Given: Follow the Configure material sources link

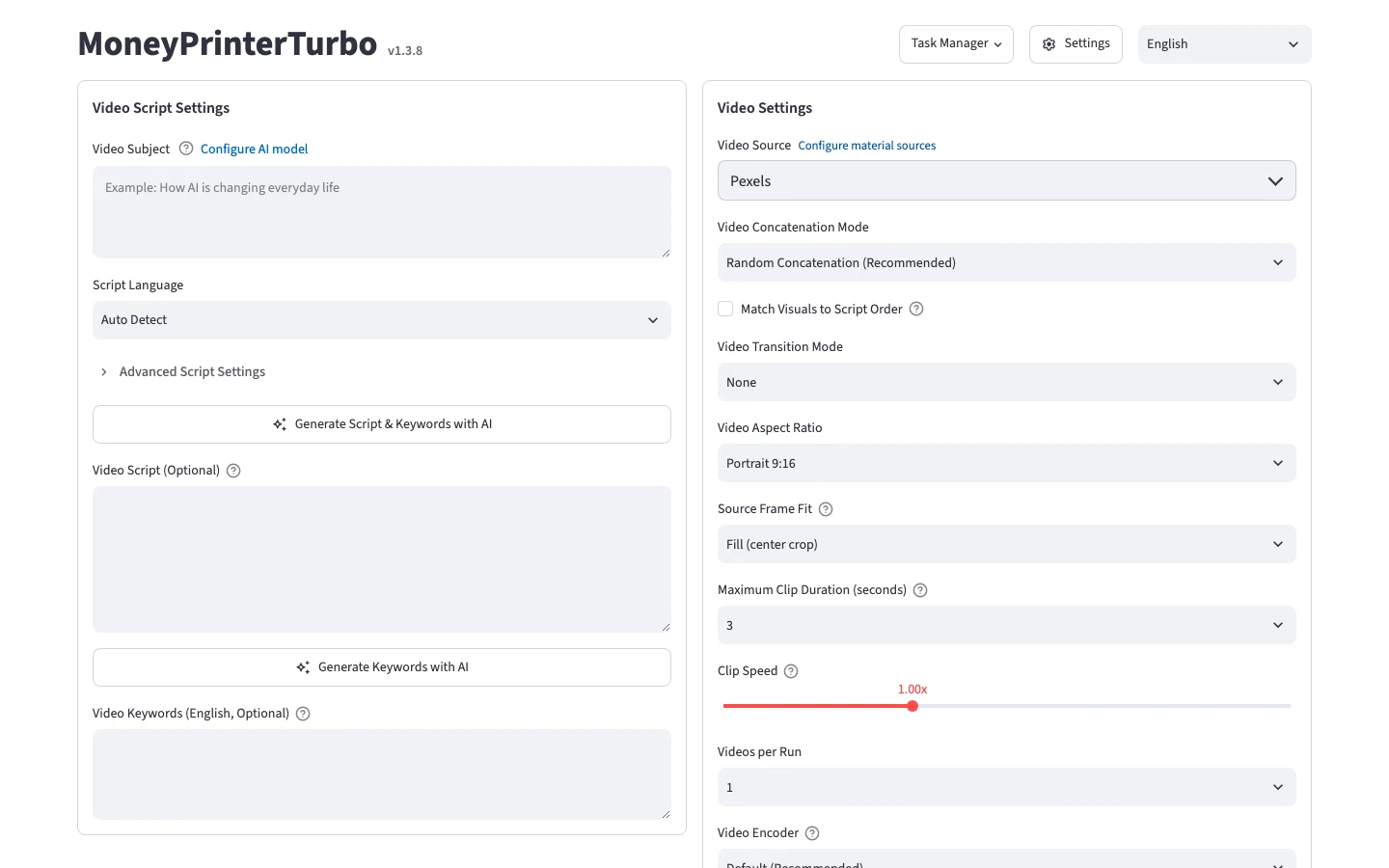Looking at the screenshot, I should pyautogui.click(x=866, y=146).
